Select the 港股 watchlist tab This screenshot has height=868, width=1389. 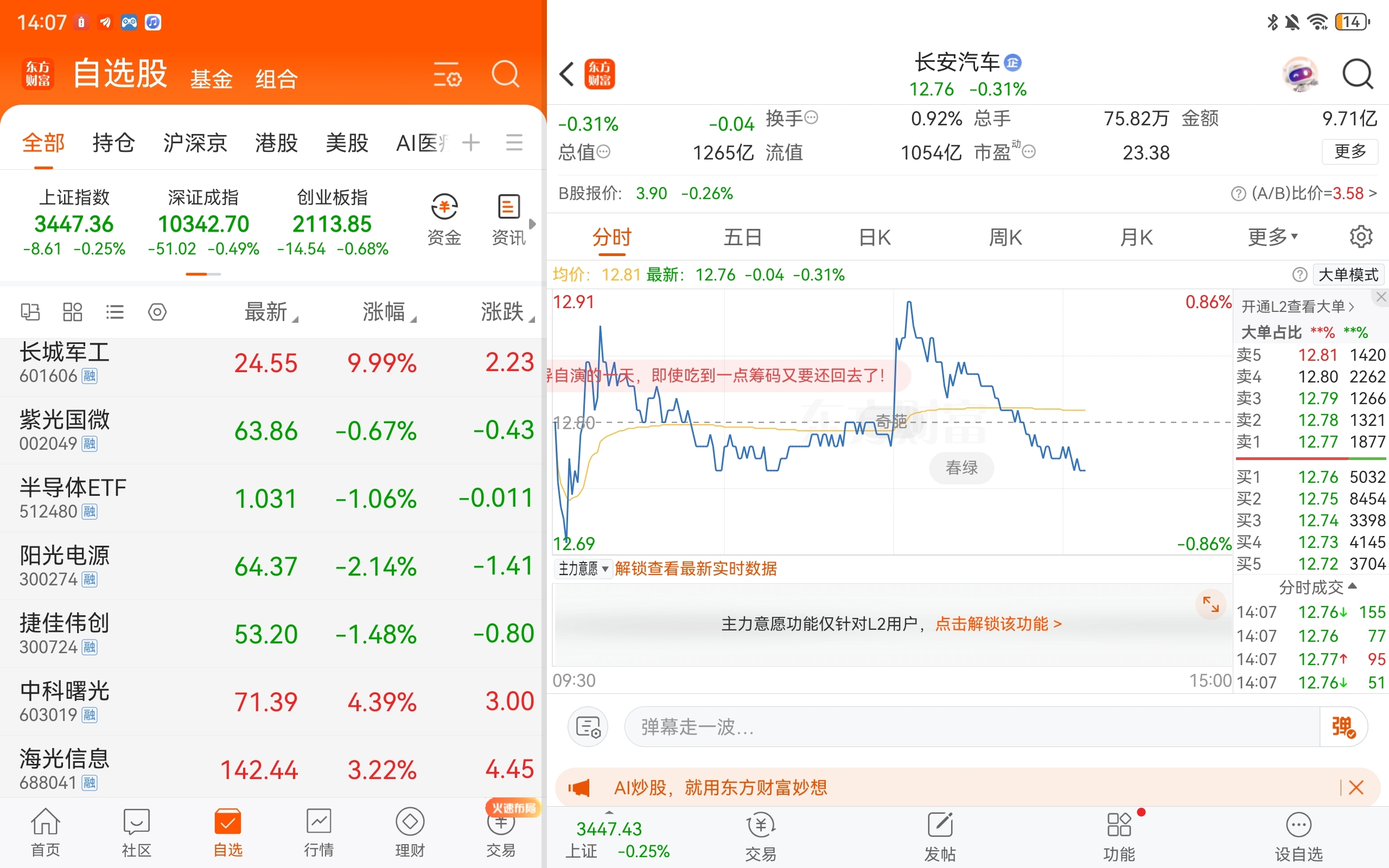point(276,142)
